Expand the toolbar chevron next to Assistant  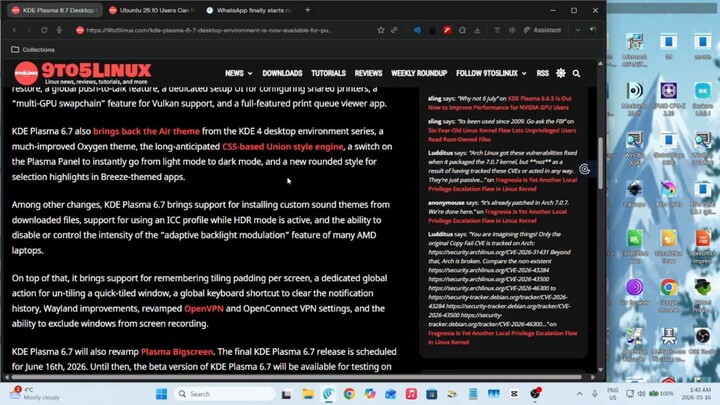[578, 30]
